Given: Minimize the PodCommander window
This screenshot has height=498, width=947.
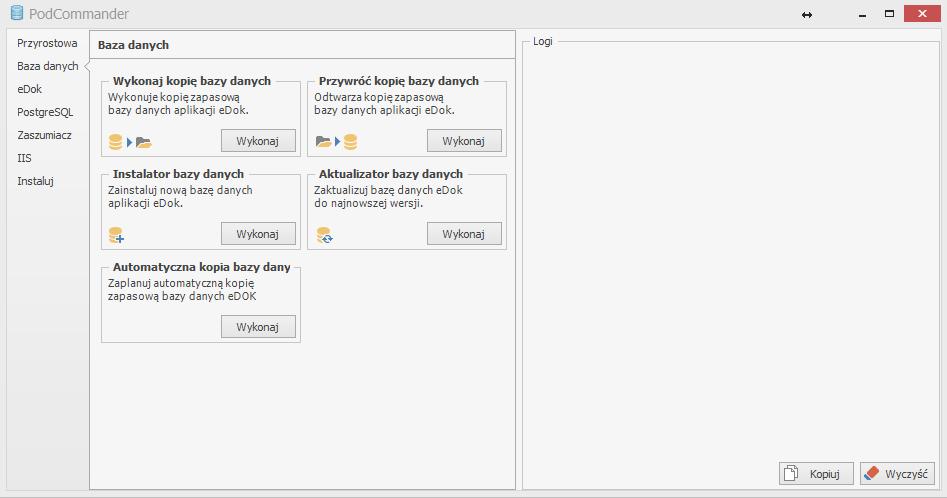Looking at the screenshot, I should click(862, 14).
